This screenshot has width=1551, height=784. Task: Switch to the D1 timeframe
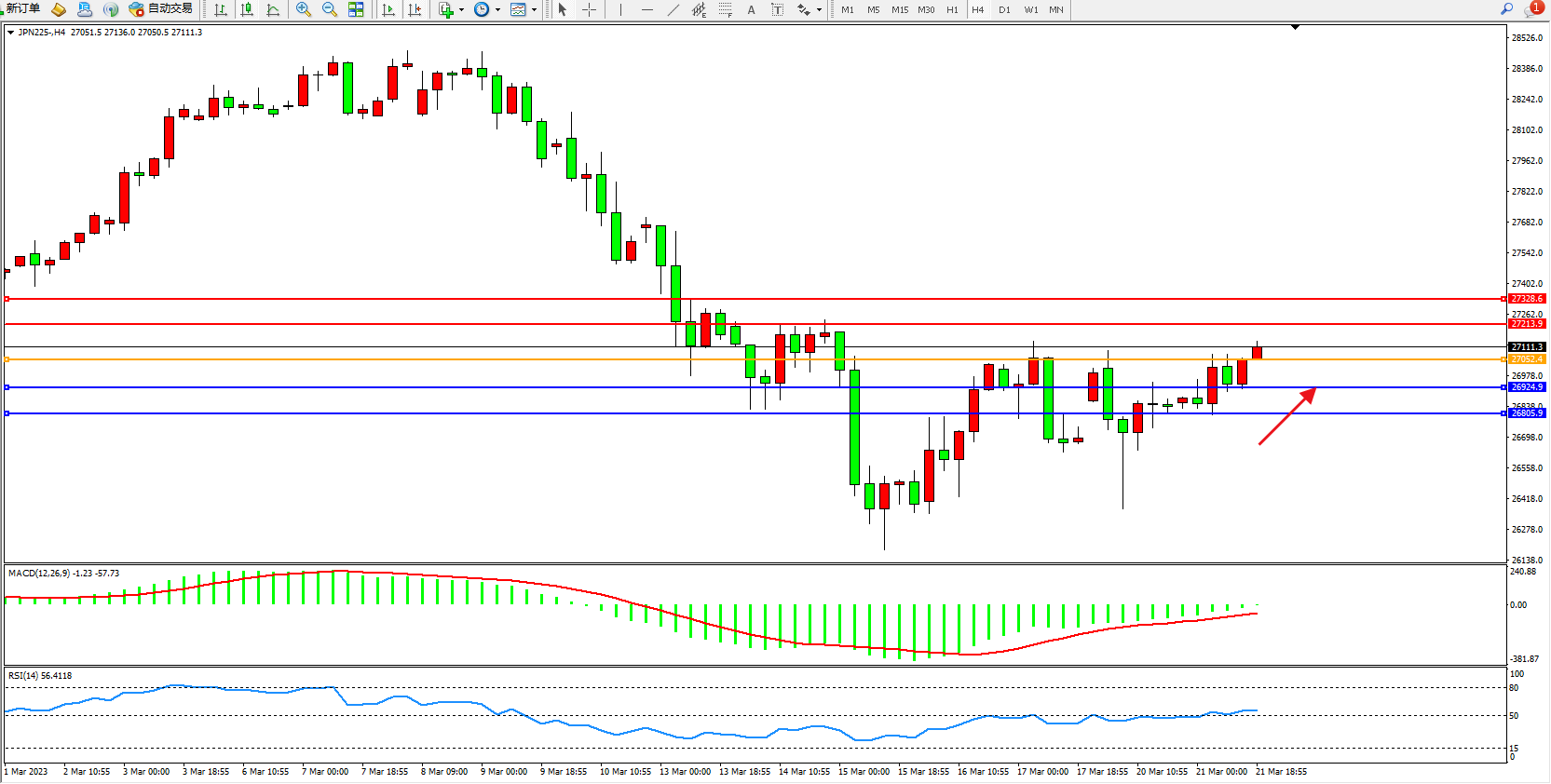(x=1004, y=10)
